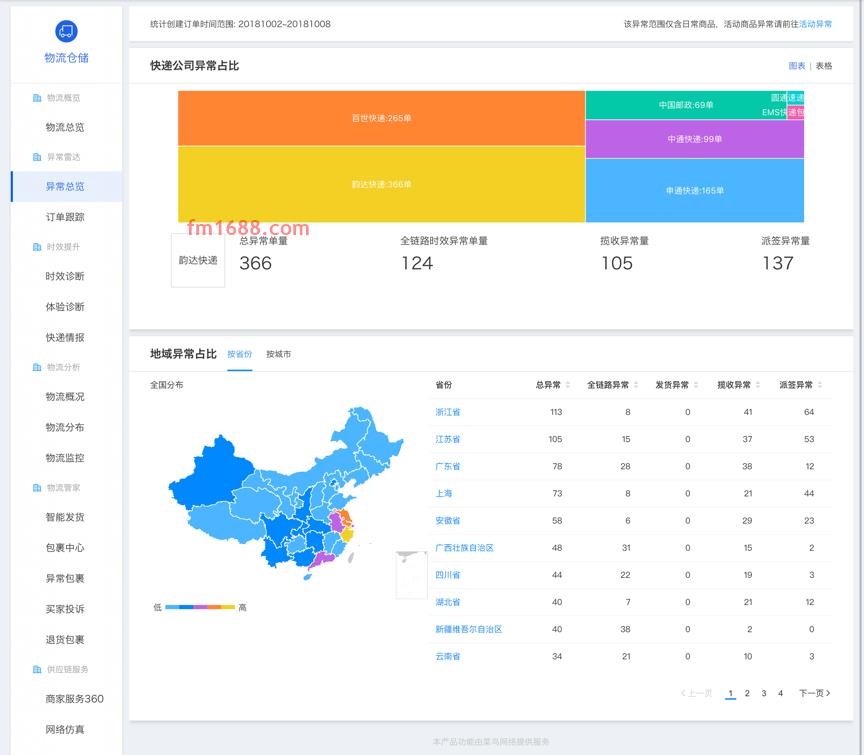Image resolution: width=864 pixels, height=755 pixels.
Task: Go to pagination page 4
Action: (780, 693)
